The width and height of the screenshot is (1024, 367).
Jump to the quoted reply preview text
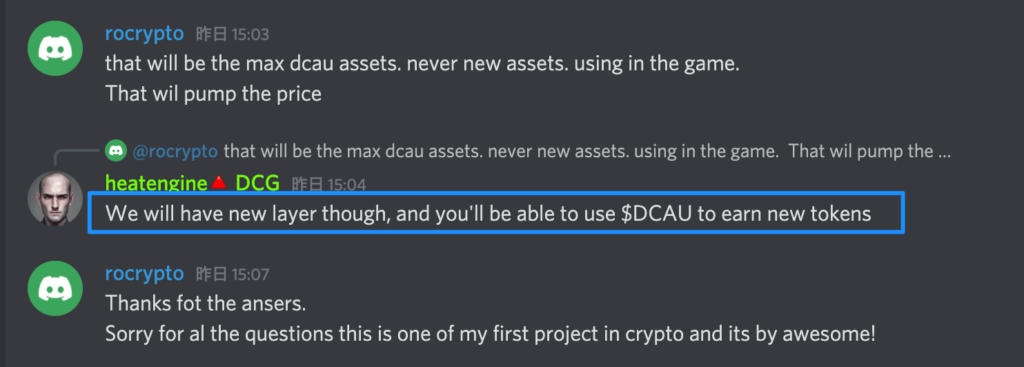(587, 152)
